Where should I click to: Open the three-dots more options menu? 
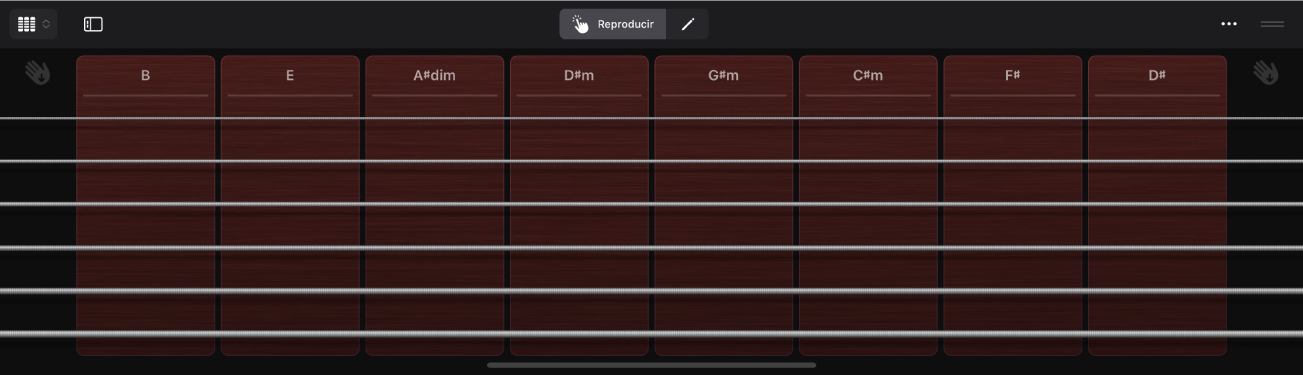[x=1229, y=24]
